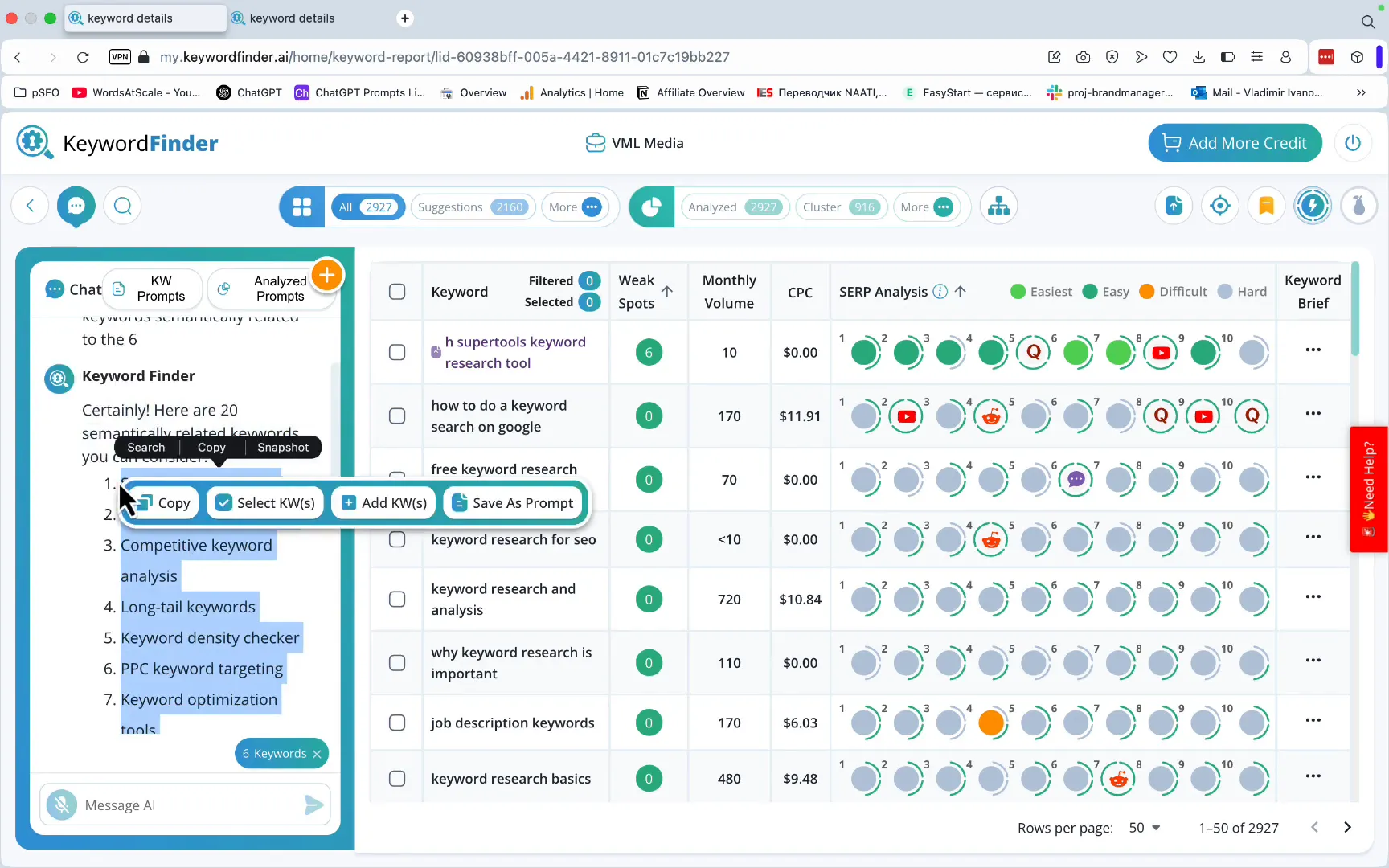The image size is (1389, 868).
Task: Send the chat message arrow
Action: click(x=314, y=805)
